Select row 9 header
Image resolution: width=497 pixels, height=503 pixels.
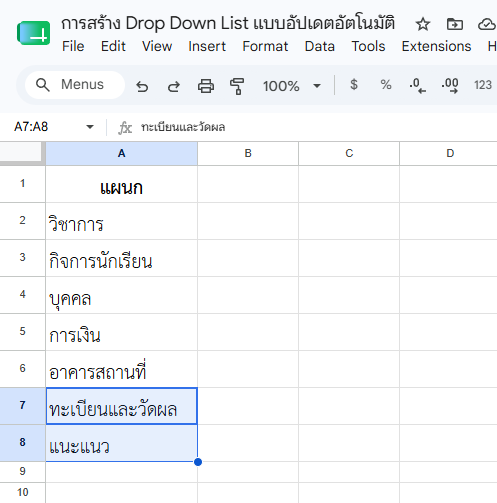(22, 472)
